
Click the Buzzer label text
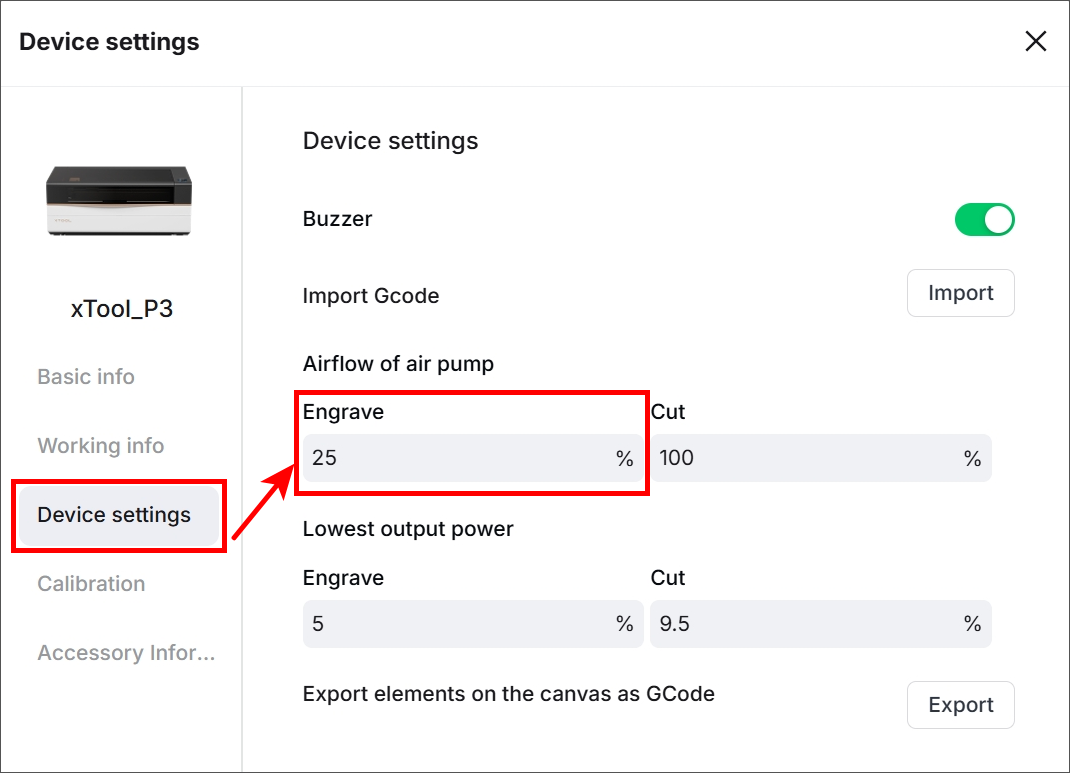pos(337,219)
